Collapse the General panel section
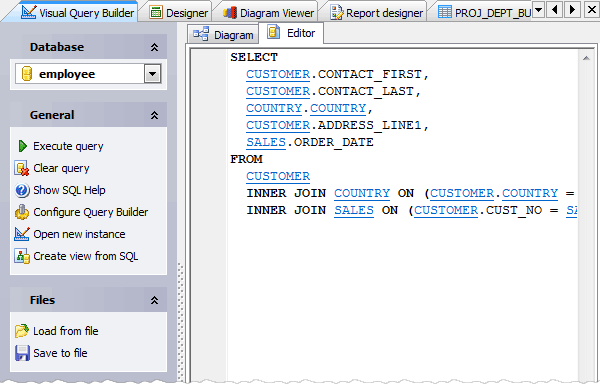Image resolution: width=600 pixels, height=388 pixels. (x=154, y=115)
